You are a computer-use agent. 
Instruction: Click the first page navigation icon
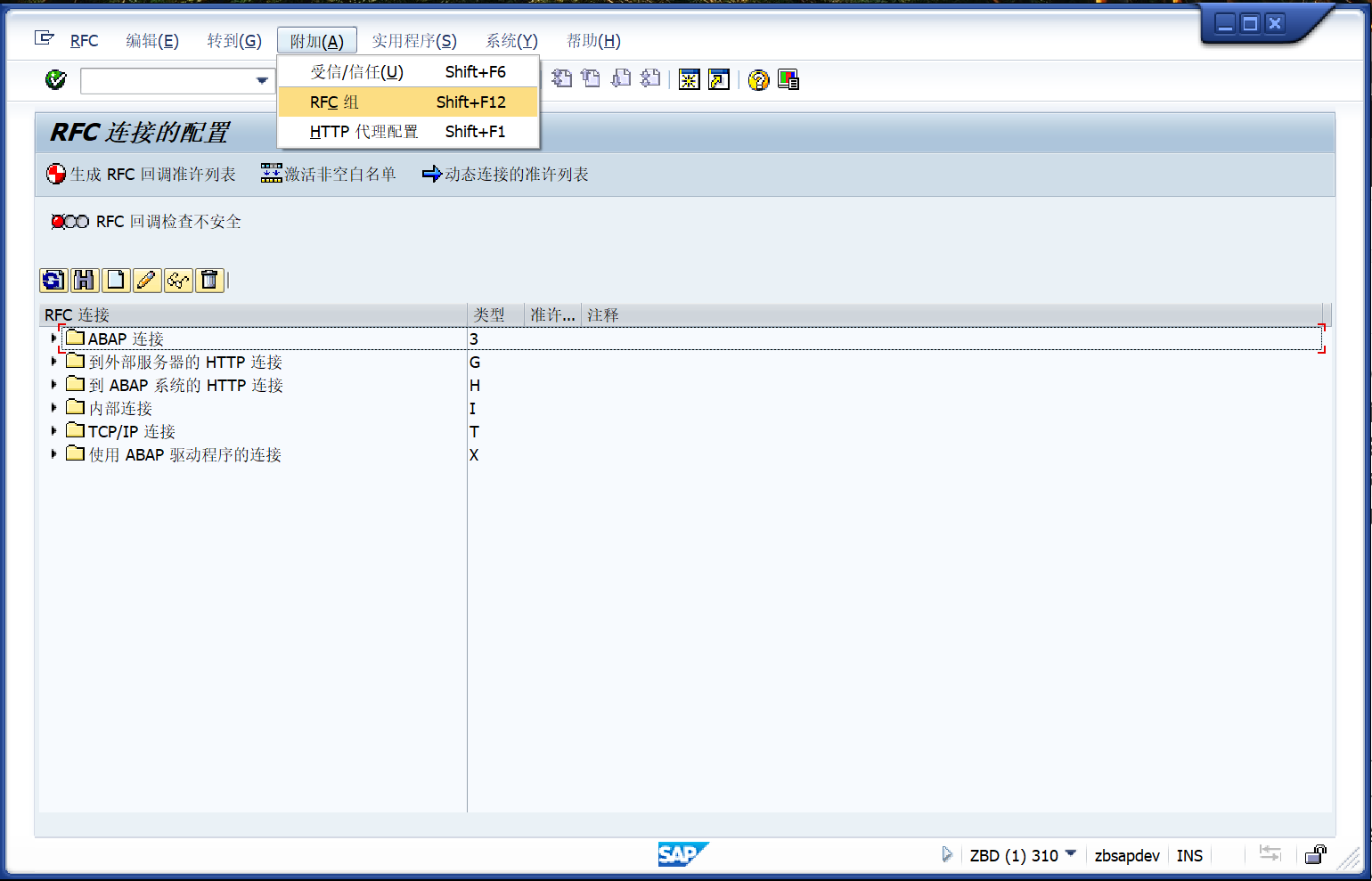[561, 79]
